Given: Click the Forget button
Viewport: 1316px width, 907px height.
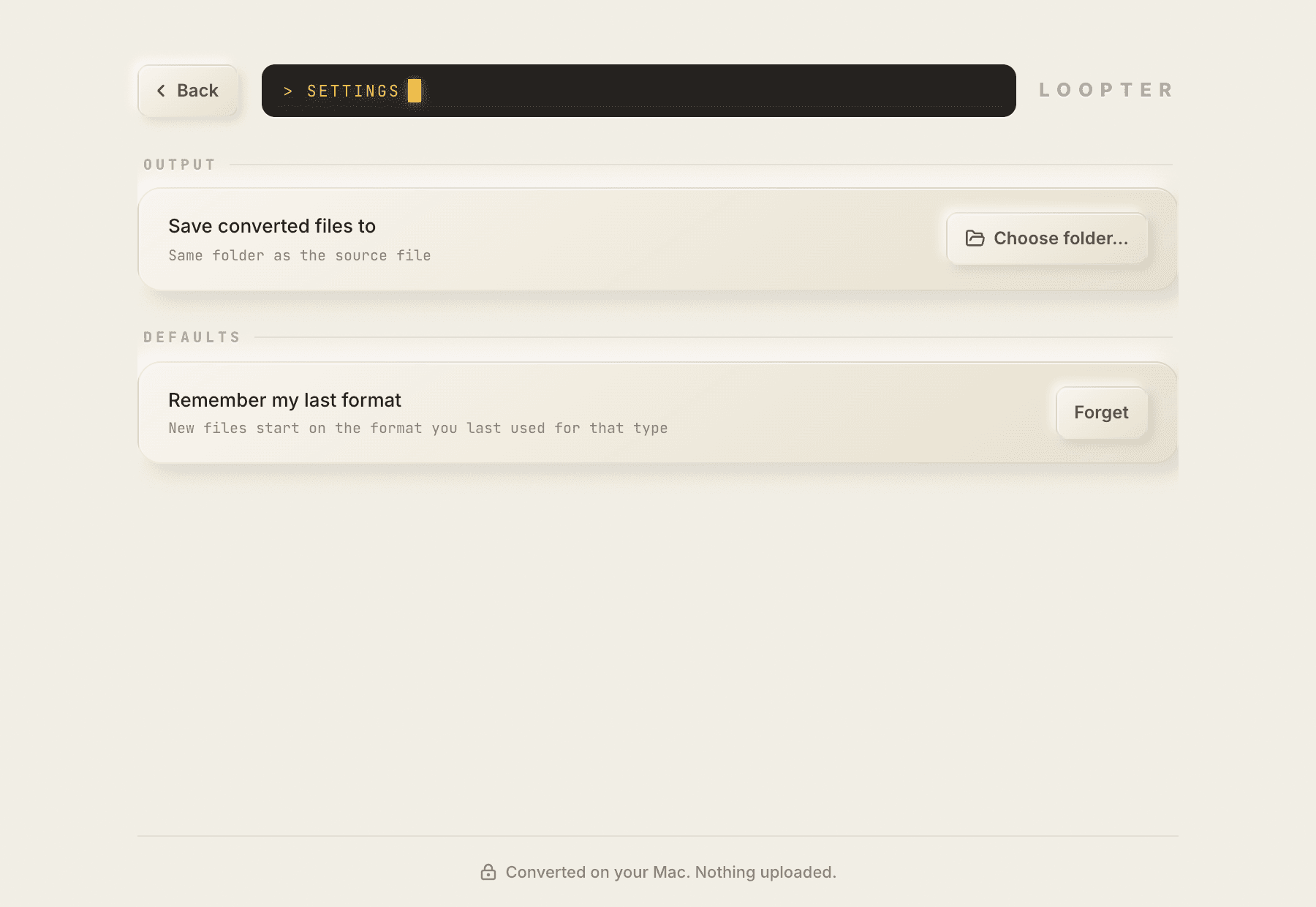Looking at the screenshot, I should (x=1102, y=413).
